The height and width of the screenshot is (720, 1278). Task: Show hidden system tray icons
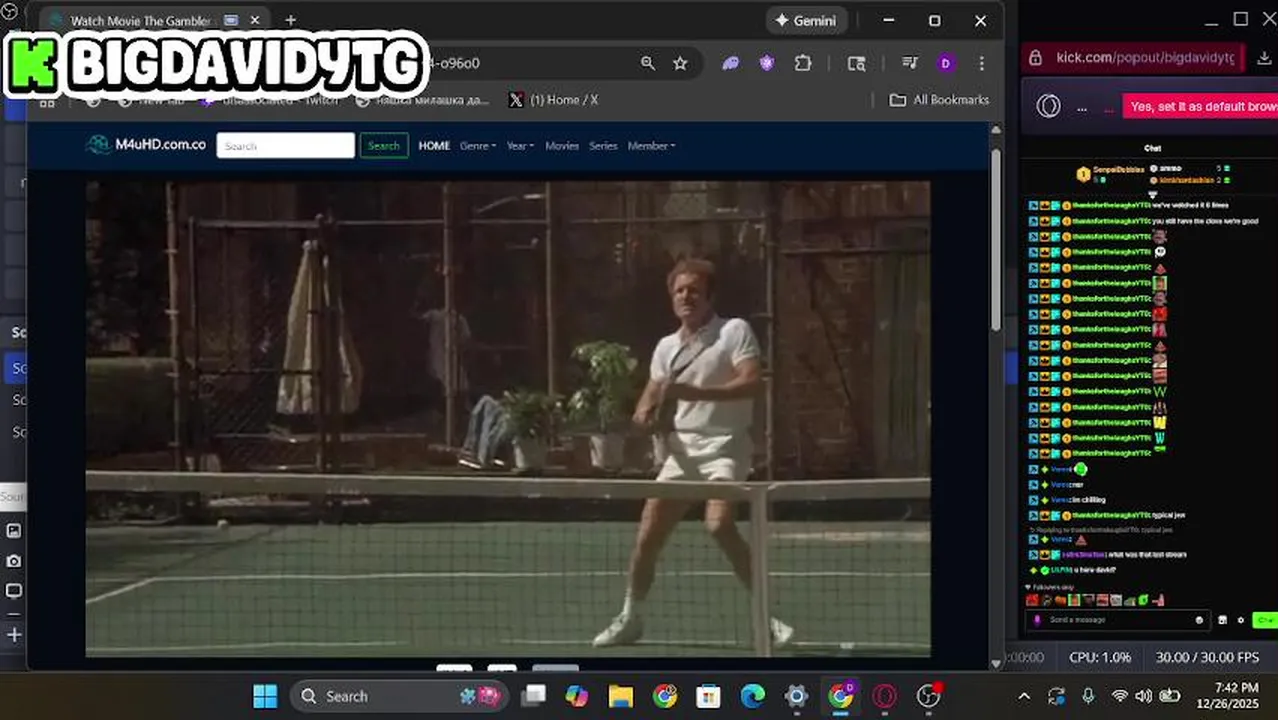[1023, 696]
